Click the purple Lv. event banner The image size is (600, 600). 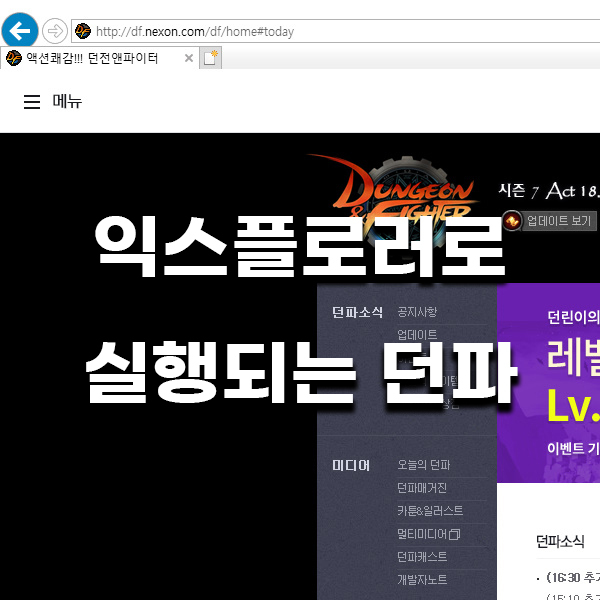pyautogui.click(x=548, y=383)
